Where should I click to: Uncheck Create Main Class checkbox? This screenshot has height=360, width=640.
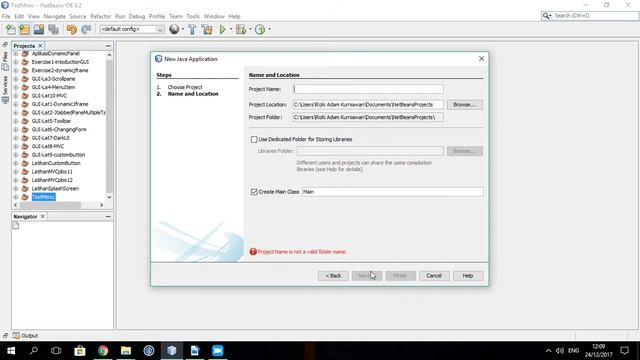tap(254, 192)
